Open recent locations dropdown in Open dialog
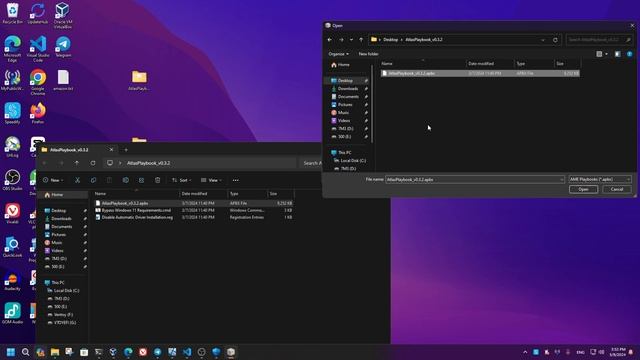This screenshot has width=640, height=360. pos(351,40)
